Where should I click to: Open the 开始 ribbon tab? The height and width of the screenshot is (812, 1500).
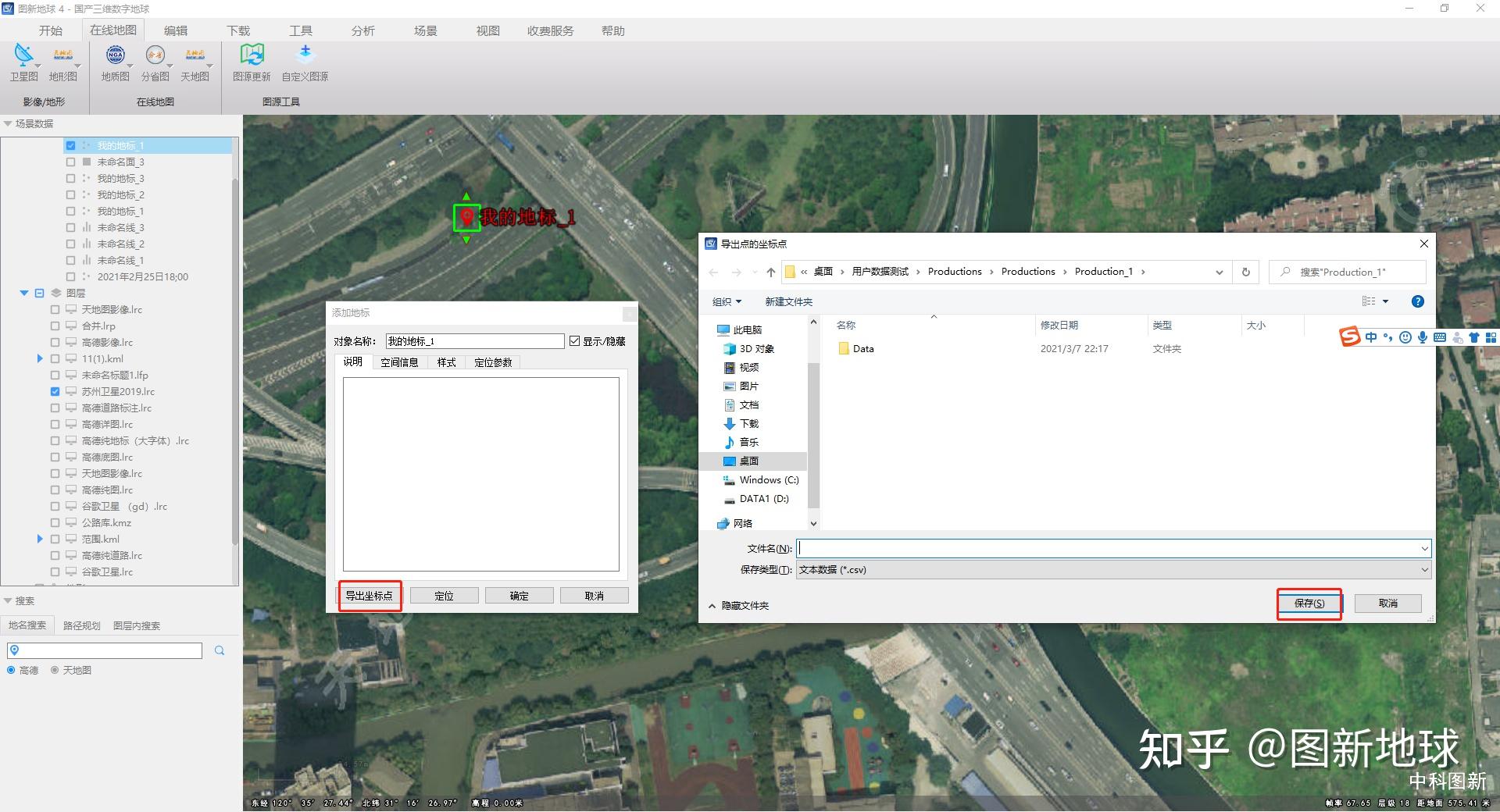click(x=51, y=30)
